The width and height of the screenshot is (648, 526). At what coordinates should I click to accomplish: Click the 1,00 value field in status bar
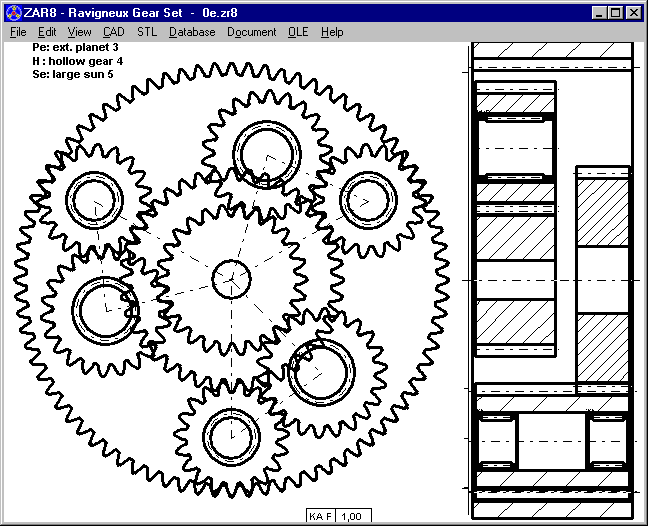point(355,516)
